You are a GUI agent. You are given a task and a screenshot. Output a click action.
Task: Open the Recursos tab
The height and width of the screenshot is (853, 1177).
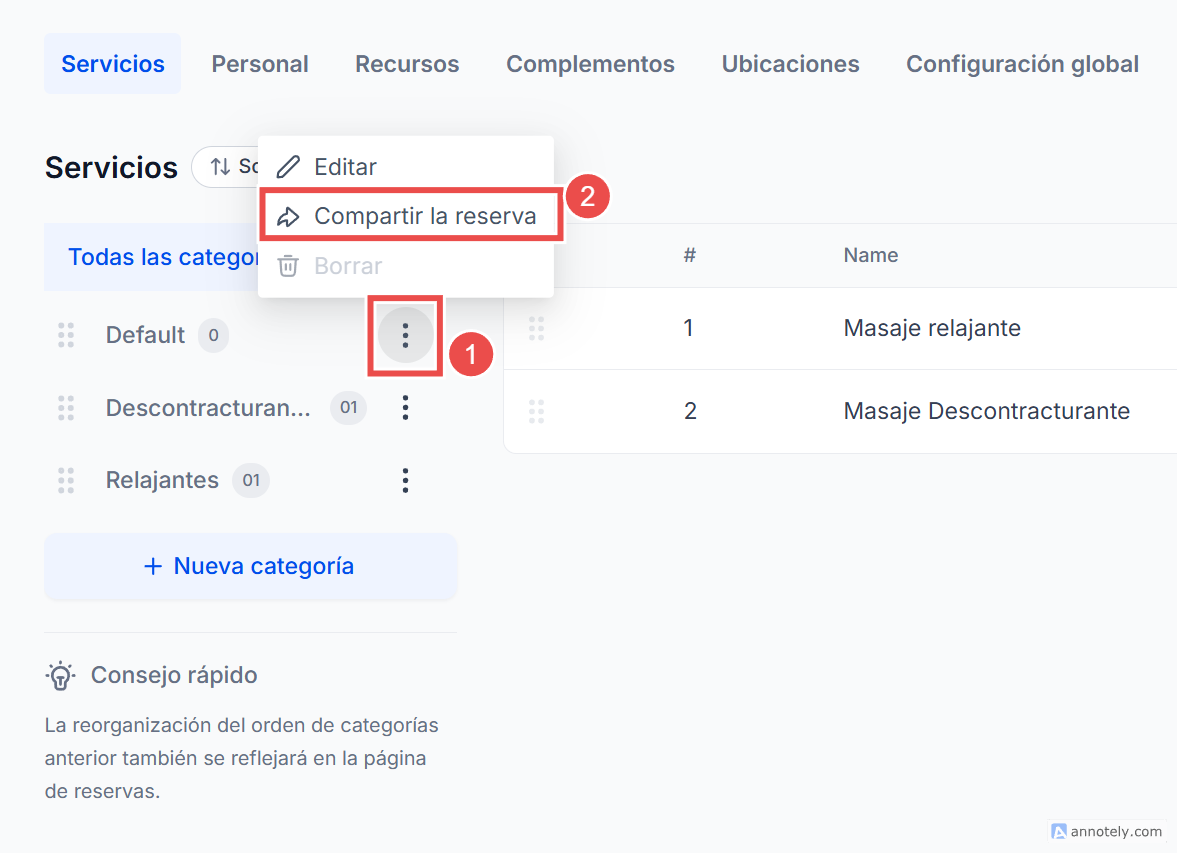point(407,64)
